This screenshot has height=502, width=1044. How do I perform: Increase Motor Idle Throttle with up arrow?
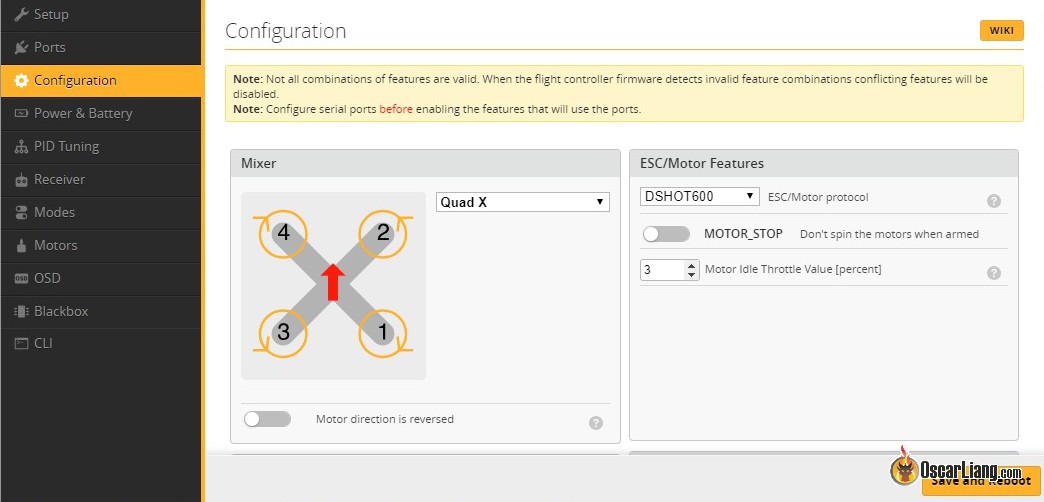[691, 265]
